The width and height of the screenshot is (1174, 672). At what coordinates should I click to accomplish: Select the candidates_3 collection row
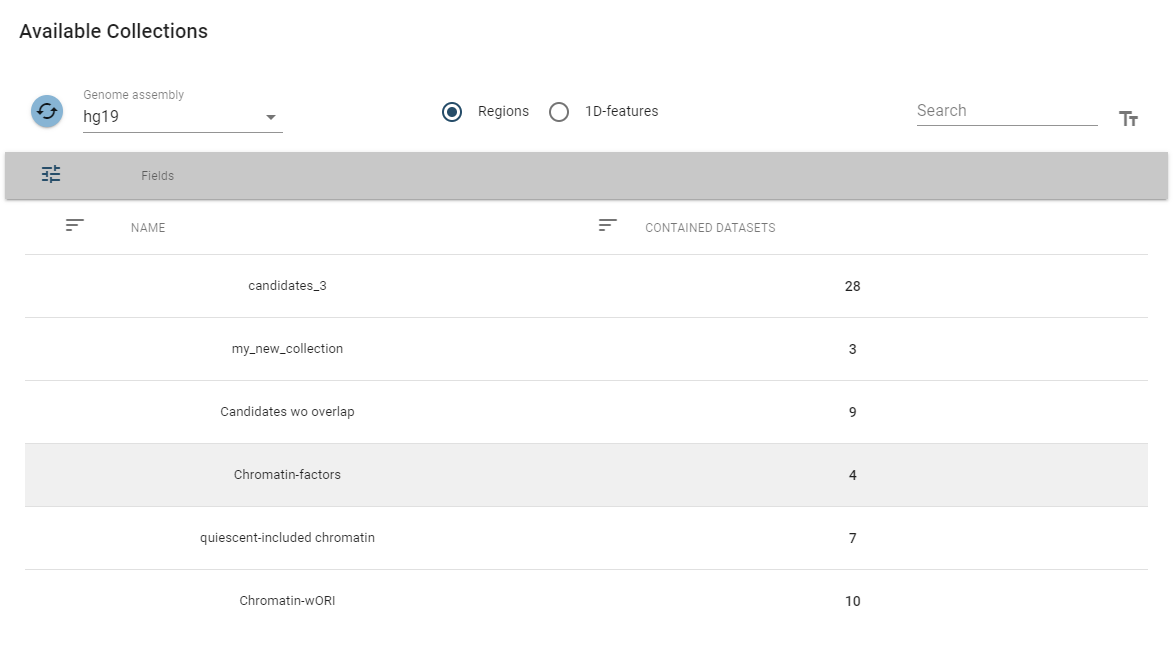287,286
